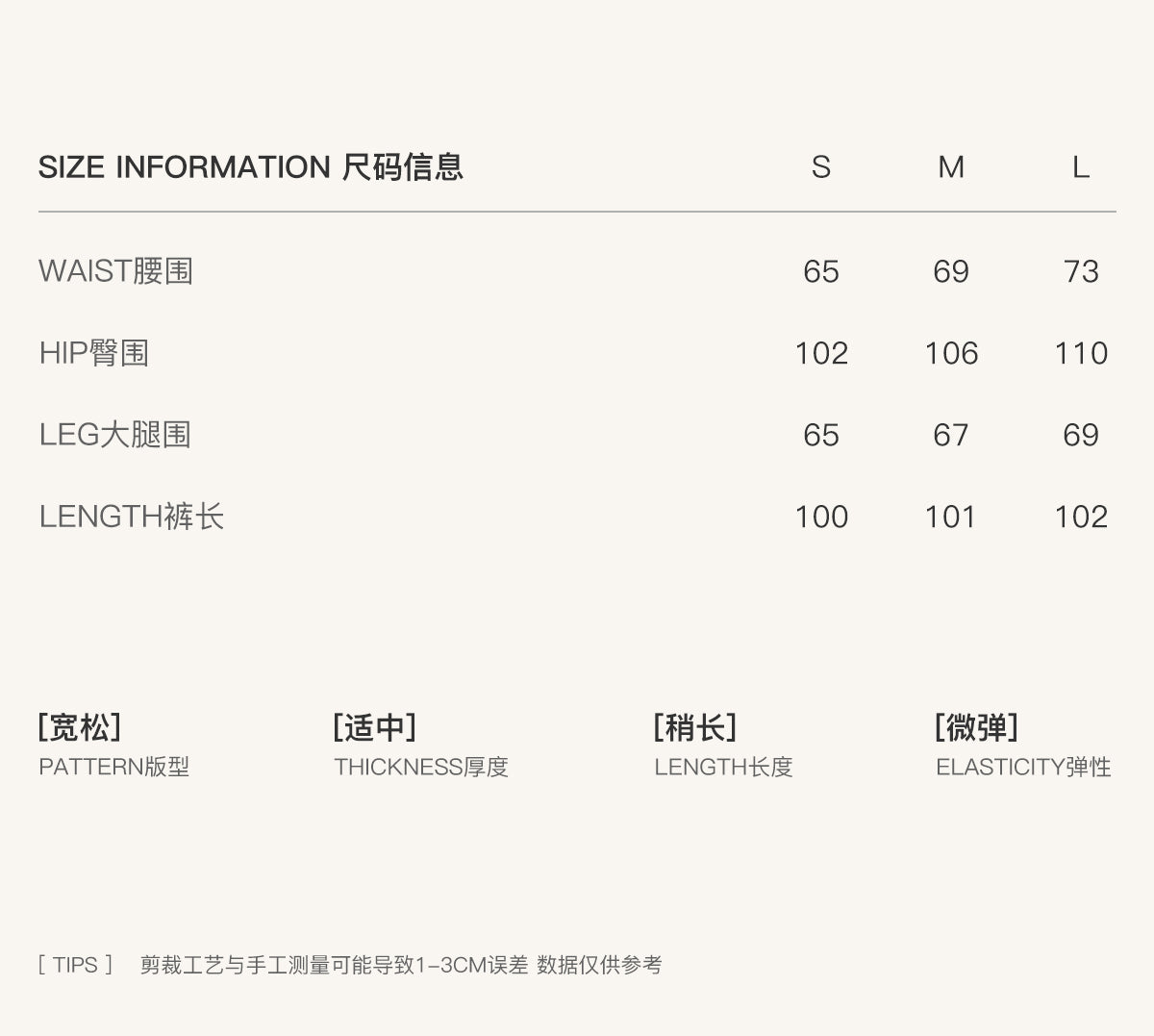Select the S size column header
Screen dimensions: 1154x1036
[x=820, y=167]
